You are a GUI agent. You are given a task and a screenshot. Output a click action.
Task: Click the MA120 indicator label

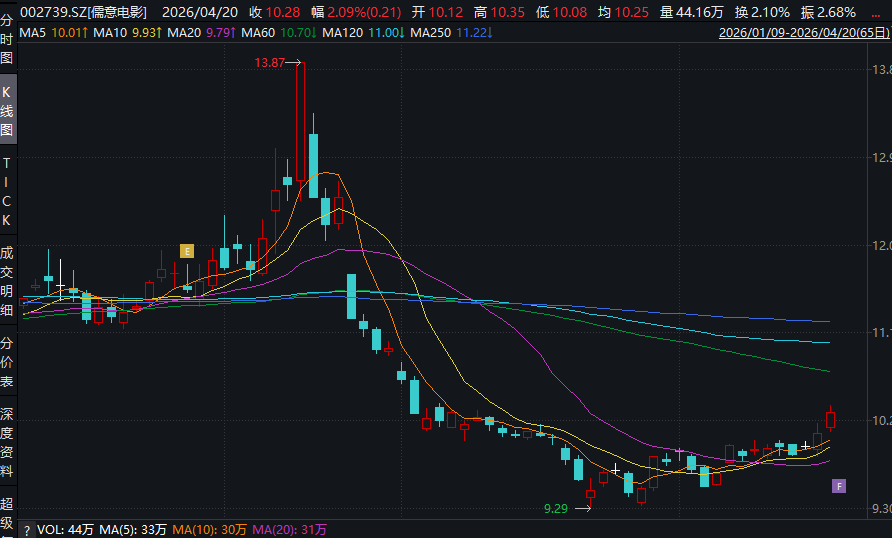[x=341, y=33]
